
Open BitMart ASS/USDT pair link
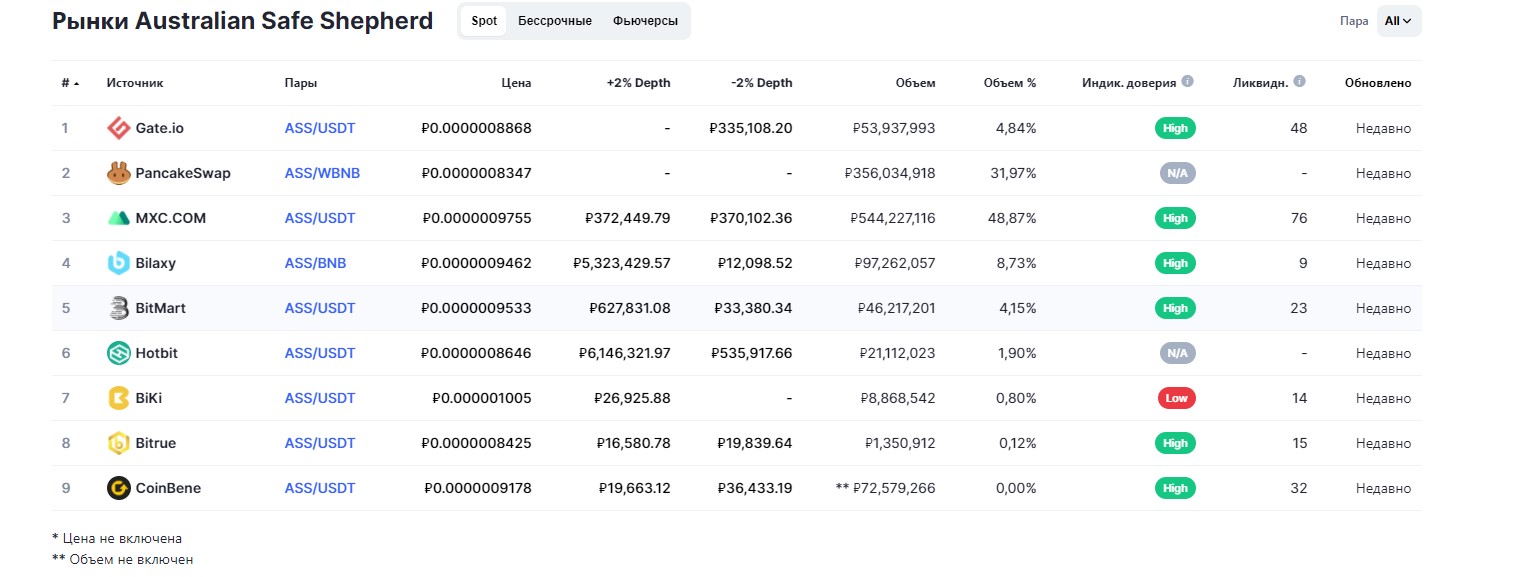tap(320, 308)
